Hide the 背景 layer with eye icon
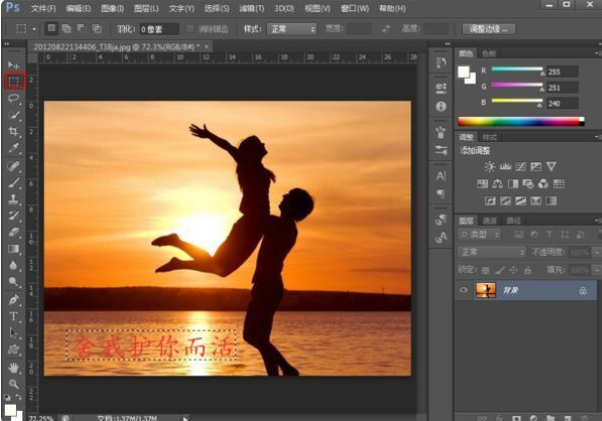Image resolution: width=602 pixels, height=421 pixels. tap(463, 290)
